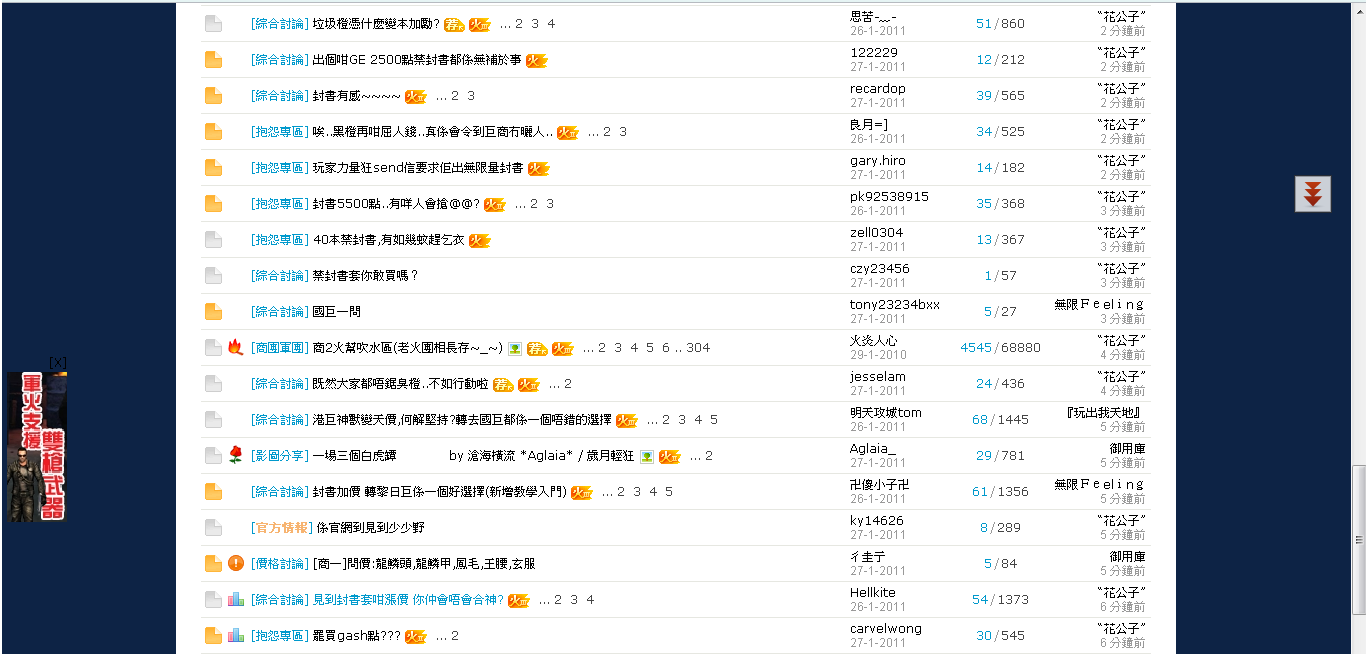Open last poster 『玩出我天地』
The width and height of the screenshot is (1366, 654).
coord(1105,413)
